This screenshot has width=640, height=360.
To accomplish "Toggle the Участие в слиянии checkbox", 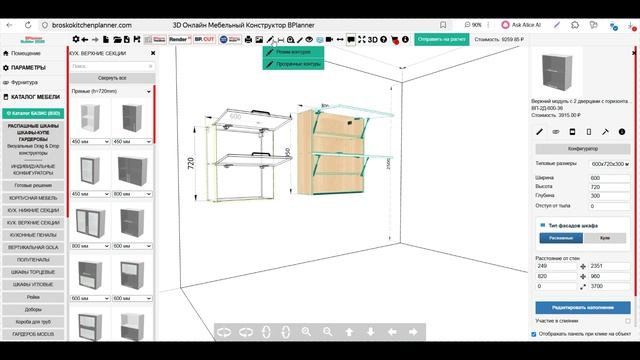I will pos(628,321).
